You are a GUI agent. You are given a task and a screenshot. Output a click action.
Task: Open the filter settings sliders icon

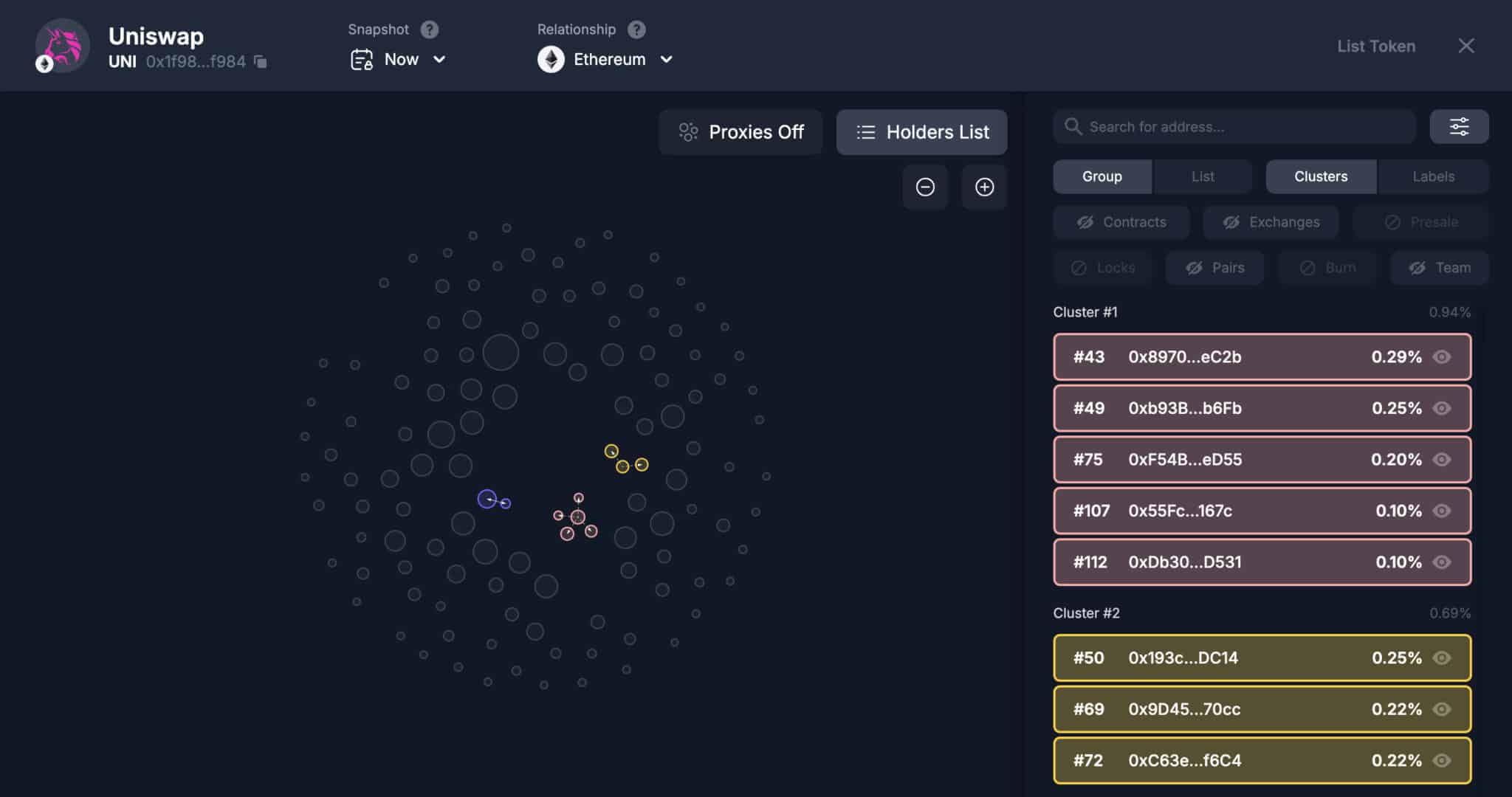pyautogui.click(x=1459, y=126)
